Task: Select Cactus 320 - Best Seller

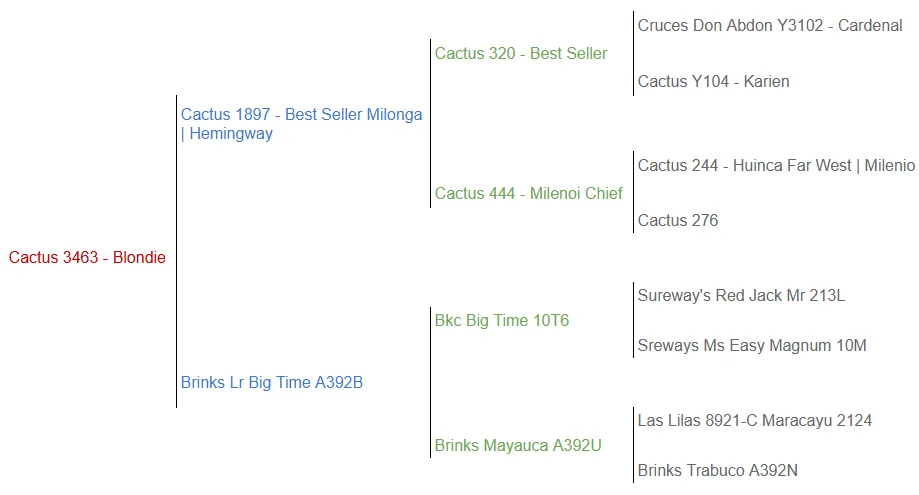Action: (x=520, y=54)
